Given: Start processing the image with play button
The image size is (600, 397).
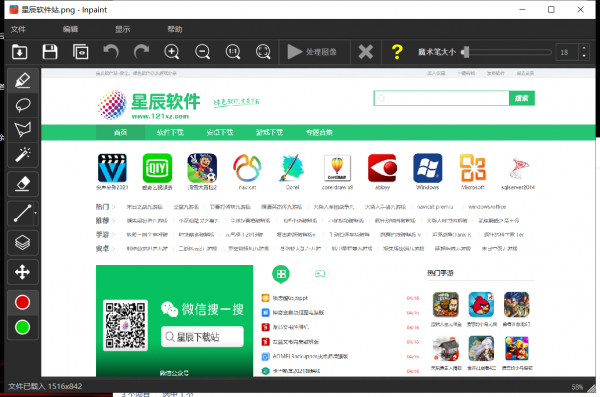Looking at the screenshot, I should (312, 52).
